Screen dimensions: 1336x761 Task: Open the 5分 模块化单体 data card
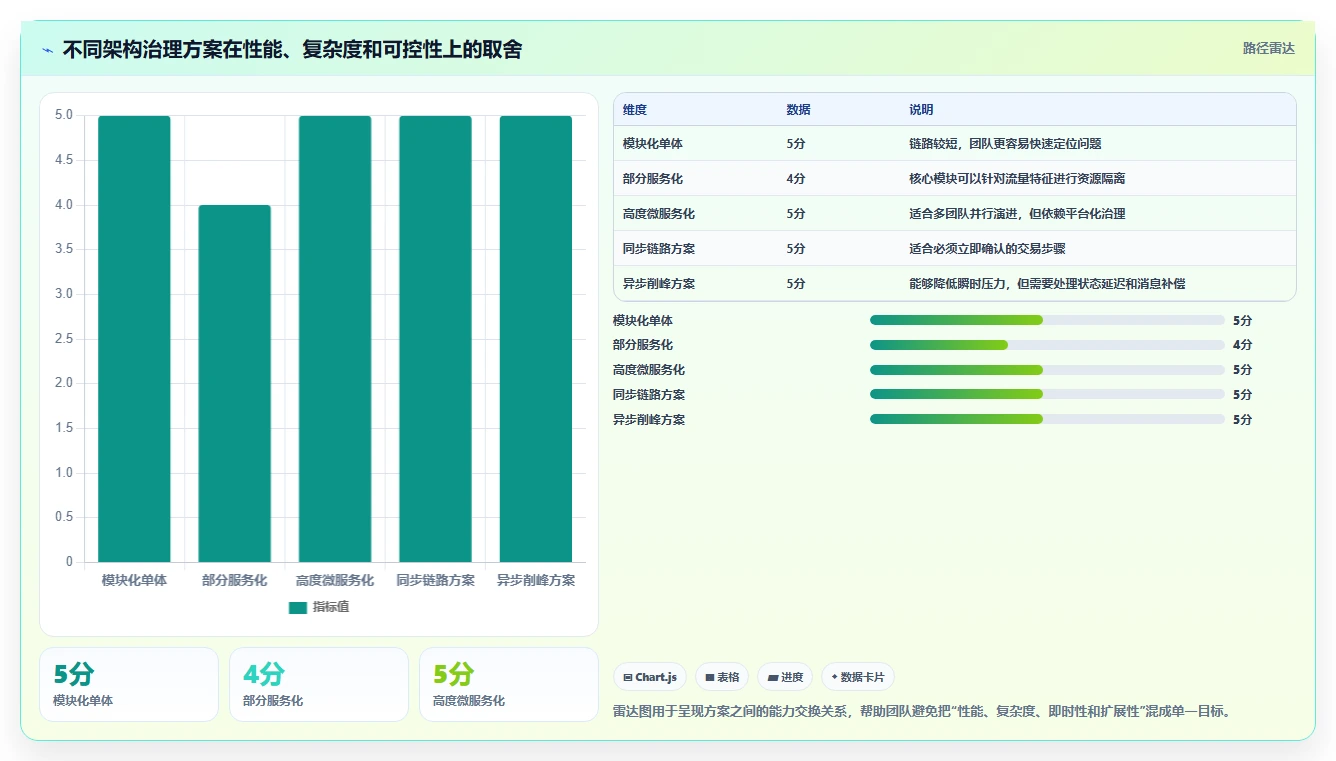[x=129, y=684]
